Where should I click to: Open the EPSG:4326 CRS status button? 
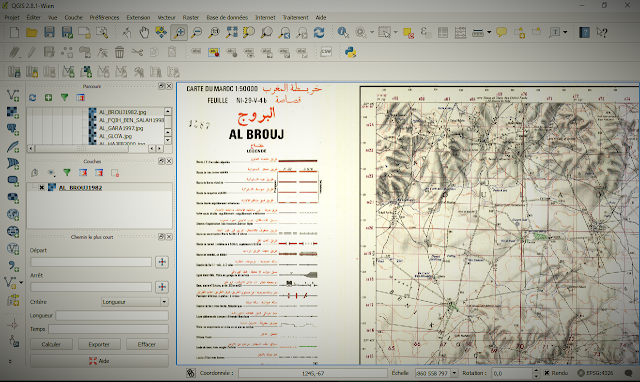coord(595,373)
